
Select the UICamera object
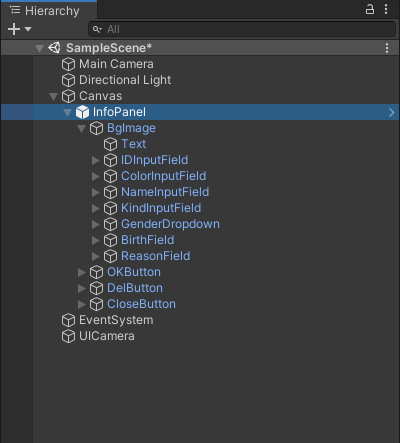tap(107, 336)
